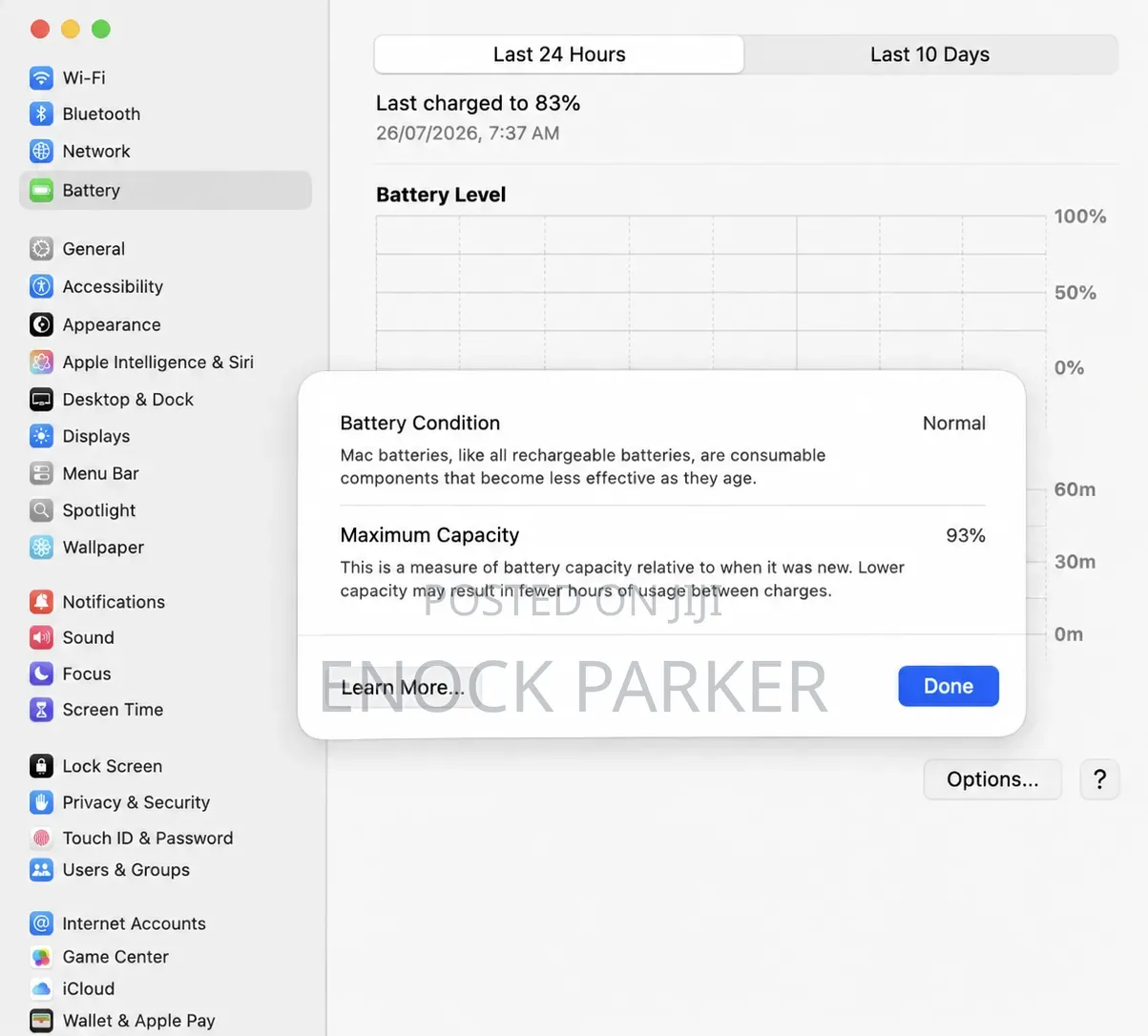Click the Internet Accounts icon
This screenshot has width=1148, height=1036.
pyautogui.click(x=41, y=923)
